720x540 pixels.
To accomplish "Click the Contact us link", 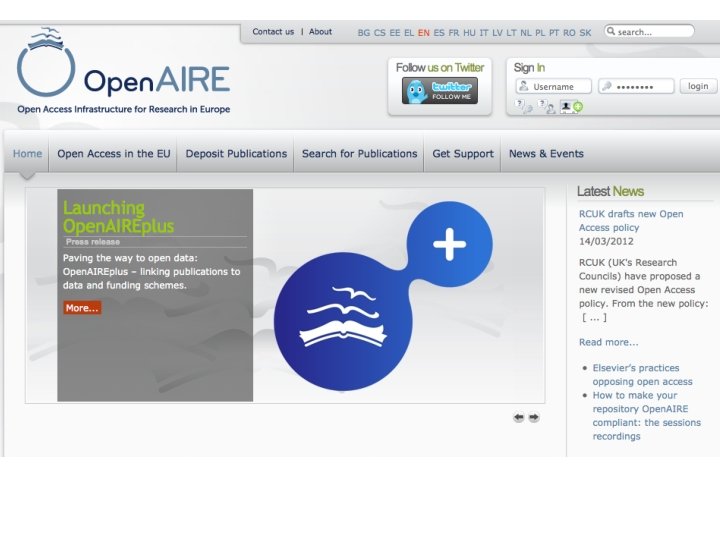I will [273, 32].
